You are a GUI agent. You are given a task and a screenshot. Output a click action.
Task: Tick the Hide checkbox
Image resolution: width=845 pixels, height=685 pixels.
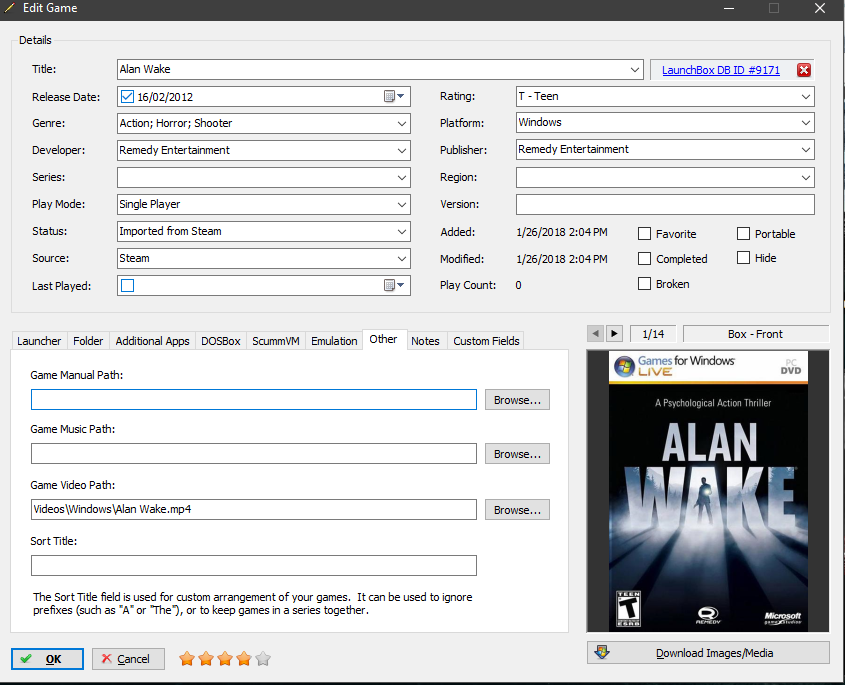point(743,258)
